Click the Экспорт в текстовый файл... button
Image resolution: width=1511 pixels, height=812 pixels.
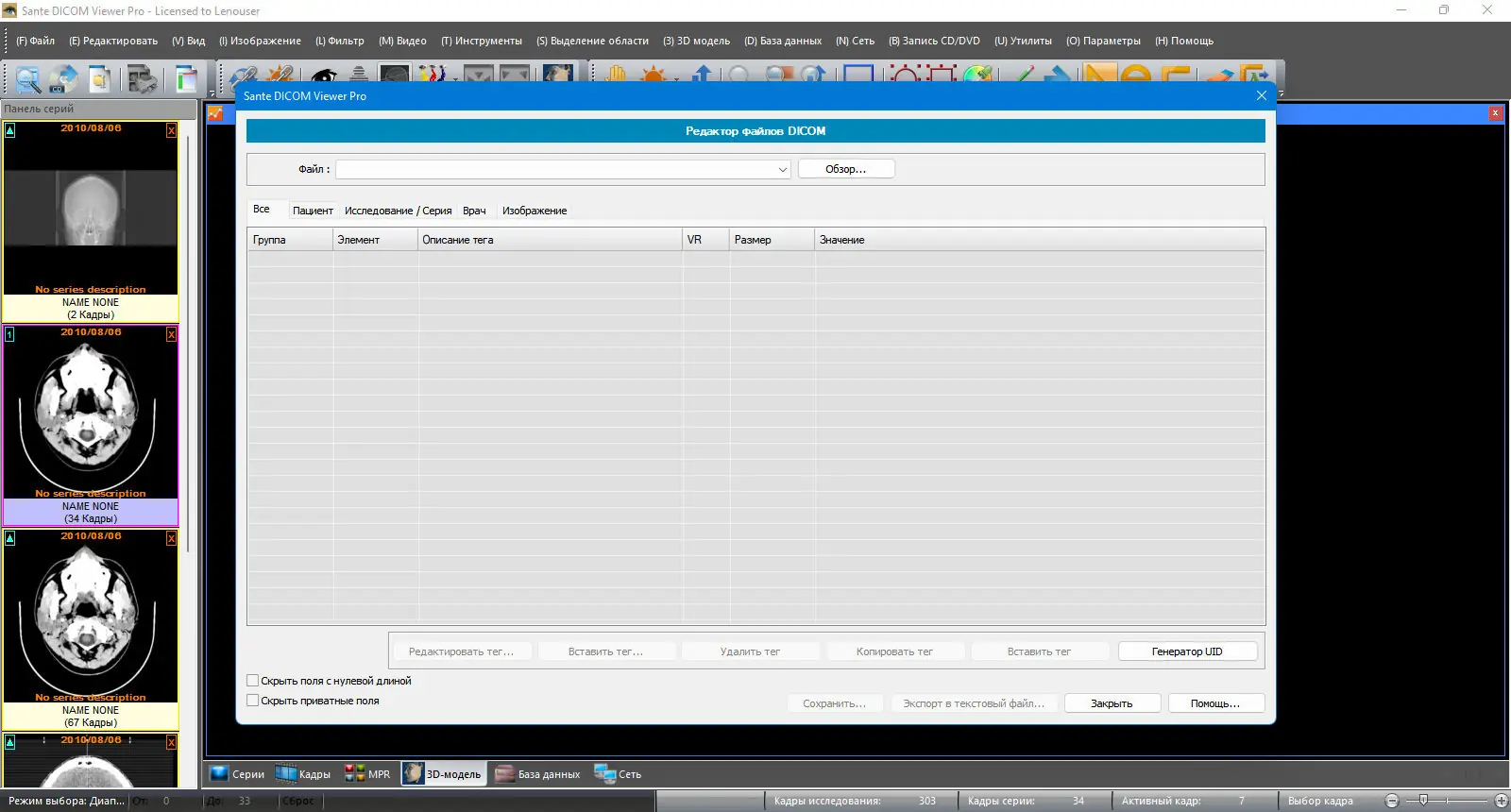click(974, 703)
